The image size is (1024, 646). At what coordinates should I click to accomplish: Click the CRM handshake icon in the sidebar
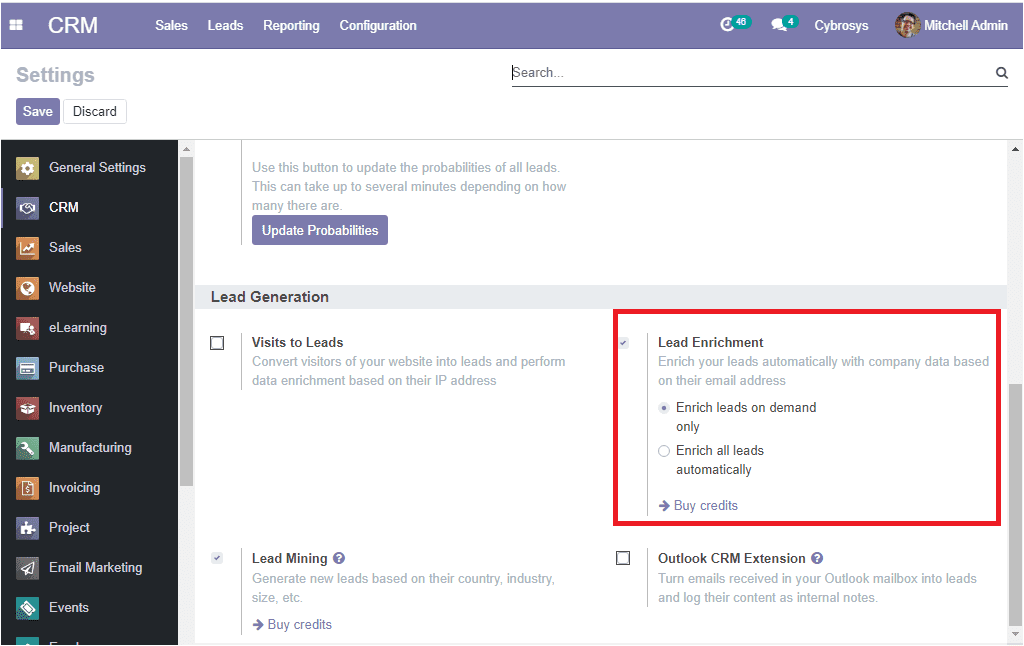point(27,208)
